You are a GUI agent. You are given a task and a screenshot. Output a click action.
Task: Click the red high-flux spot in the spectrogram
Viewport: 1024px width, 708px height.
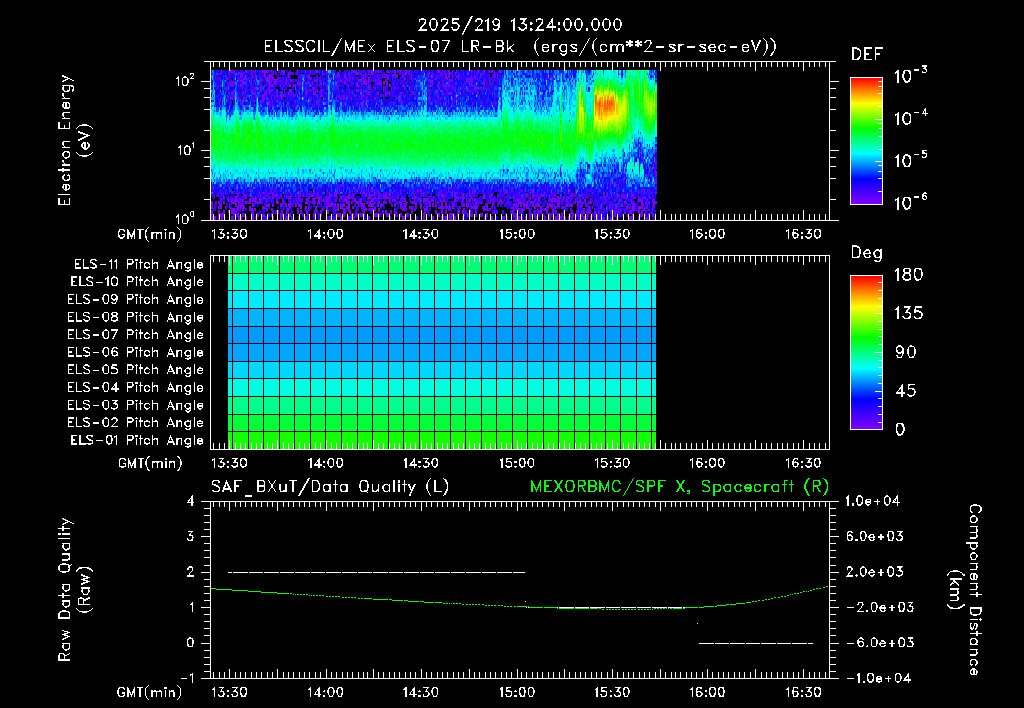pyautogui.click(x=606, y=106)
